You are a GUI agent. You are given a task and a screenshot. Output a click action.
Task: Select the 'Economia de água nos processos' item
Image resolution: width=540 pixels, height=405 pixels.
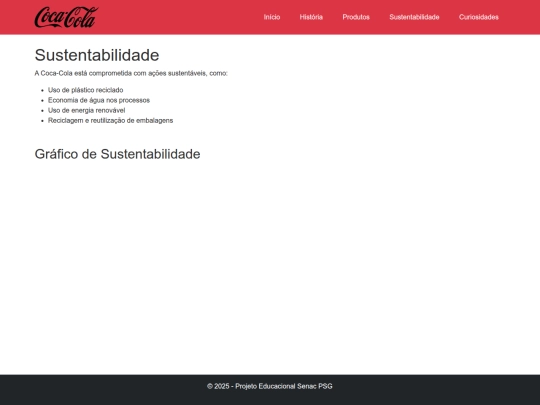99,100
